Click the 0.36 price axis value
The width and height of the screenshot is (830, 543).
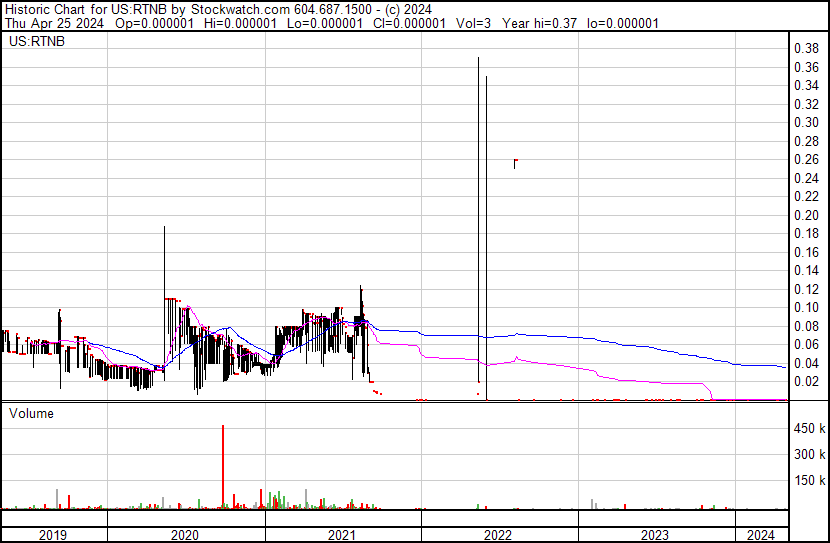806,67
